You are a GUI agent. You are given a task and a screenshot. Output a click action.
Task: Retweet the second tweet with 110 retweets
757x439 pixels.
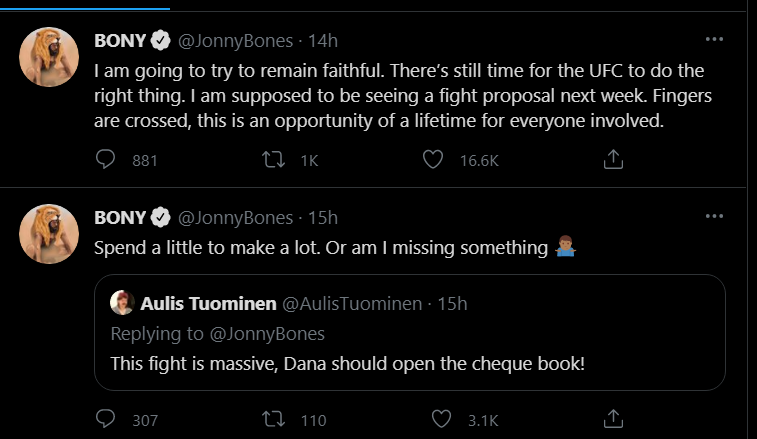(271, 419)
